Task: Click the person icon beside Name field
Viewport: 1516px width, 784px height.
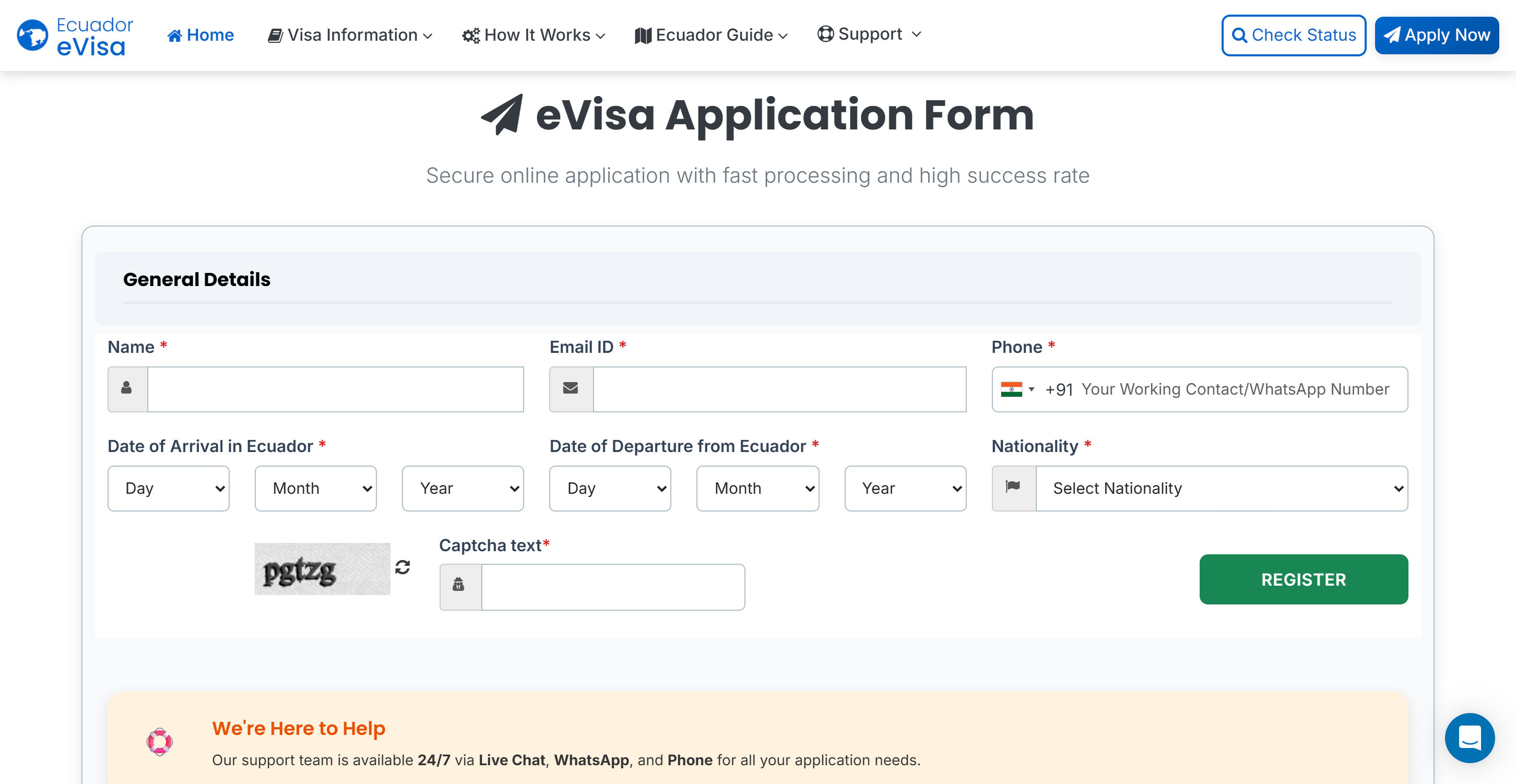Action: click(126, 388)
